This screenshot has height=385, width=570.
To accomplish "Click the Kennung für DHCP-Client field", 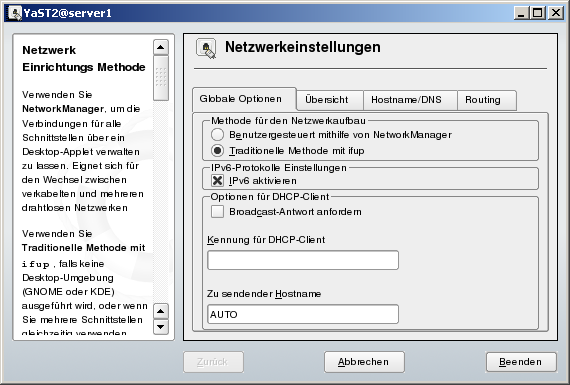I will pyautogui.click(x=303, y=260).
